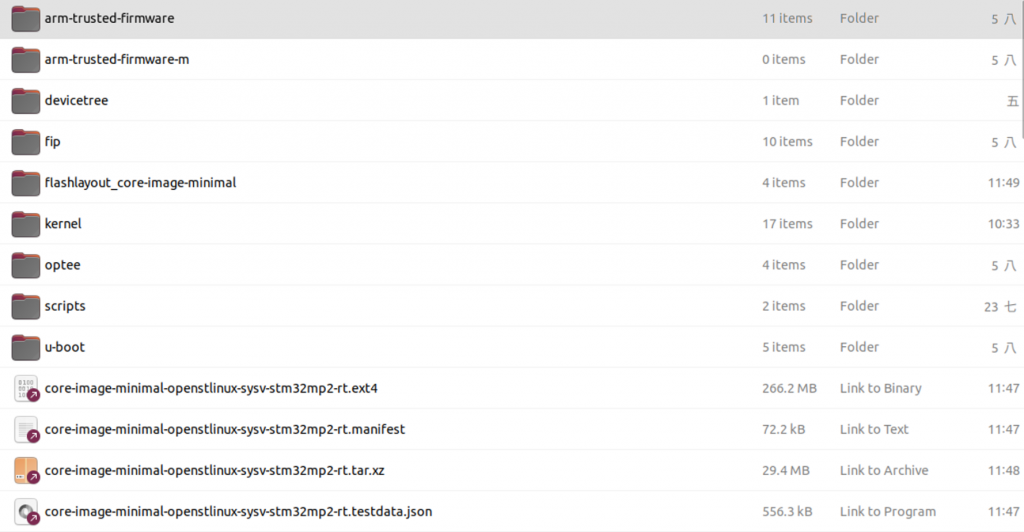Select the u-boot folder name
The width and height of the screenshot is (1024, 532).
[x=65, y=347]
